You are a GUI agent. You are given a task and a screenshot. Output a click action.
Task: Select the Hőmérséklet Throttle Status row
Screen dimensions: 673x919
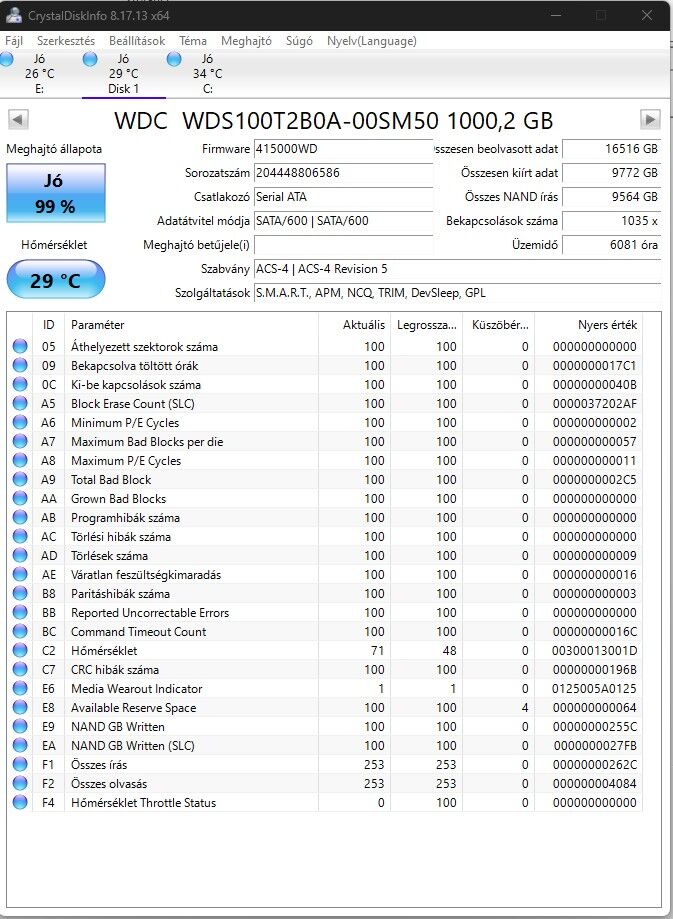(x=326, y=802)
